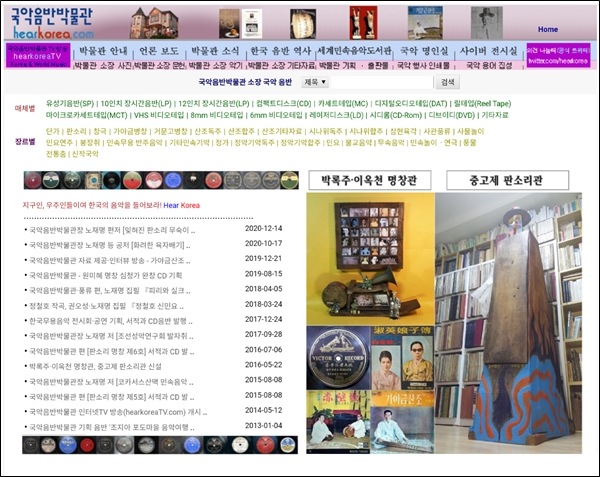Open 사이버 전시실 menu
Viewport: 600px width, 477px height.
coord(488,51)
